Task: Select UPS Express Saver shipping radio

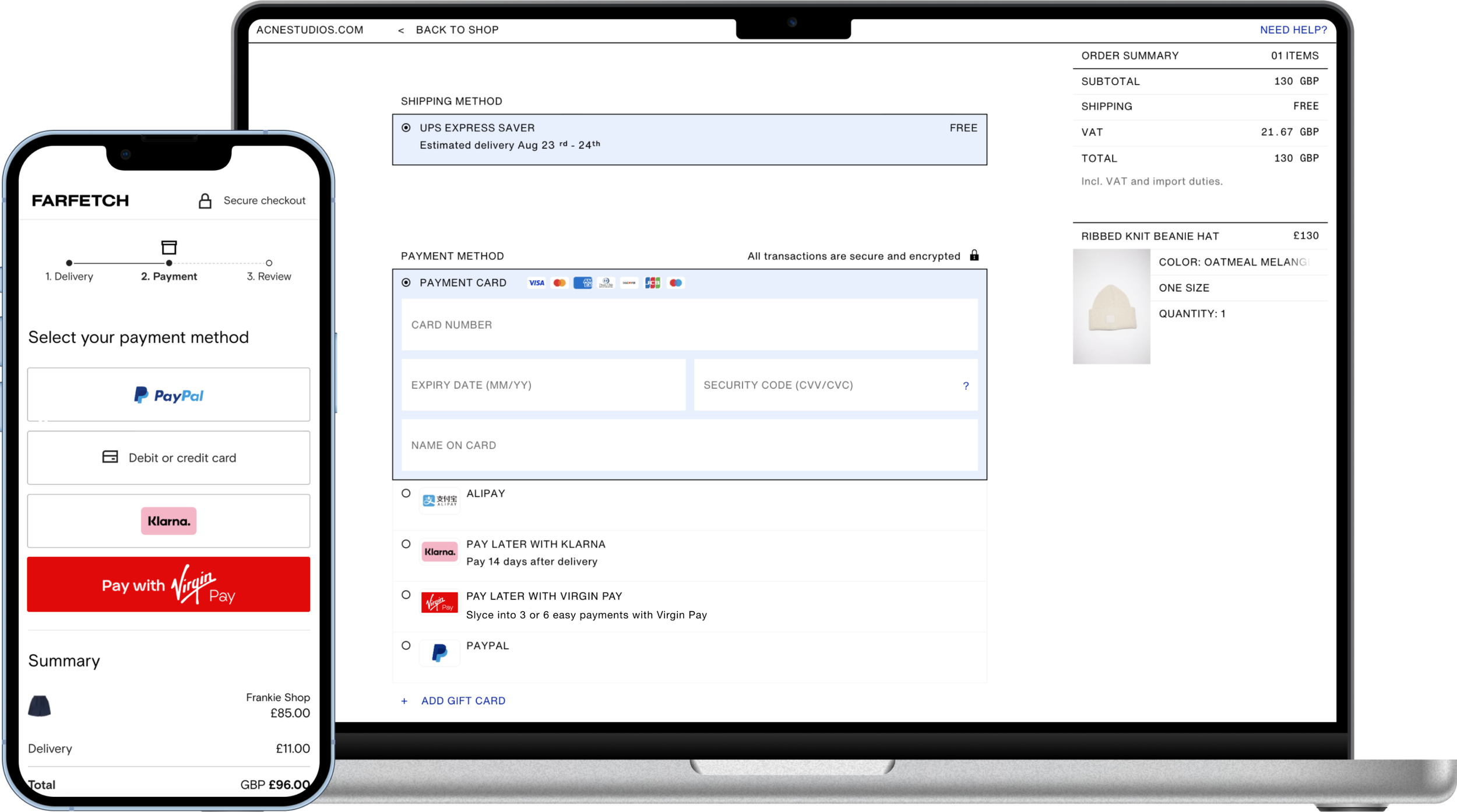Action: coord(406,128)
